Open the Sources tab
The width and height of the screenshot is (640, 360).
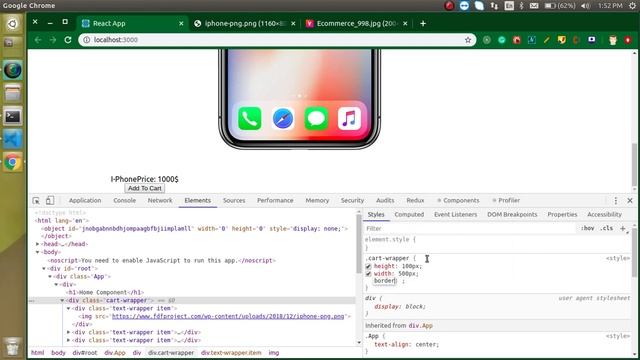234,200
